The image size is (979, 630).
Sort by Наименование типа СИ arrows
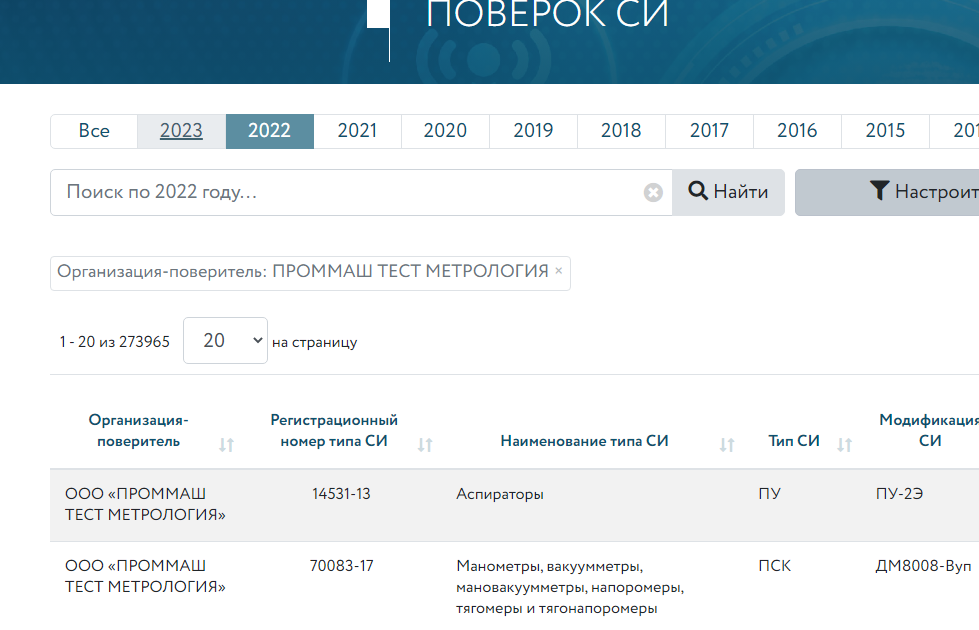coord(727,445)
